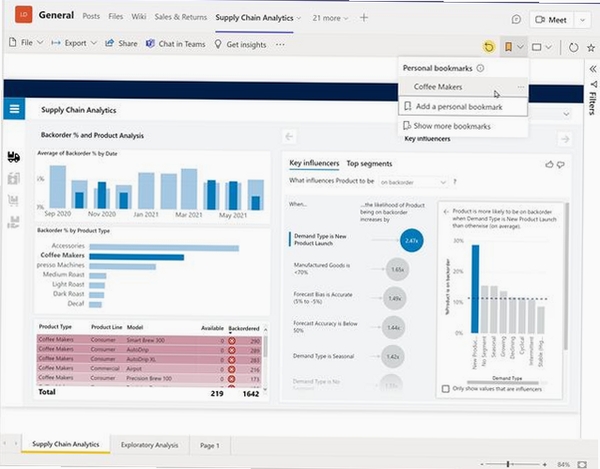Click the toolbar More options ellipsis
Viewport: 600px width, 469px height.
click(x=280, y=45)
